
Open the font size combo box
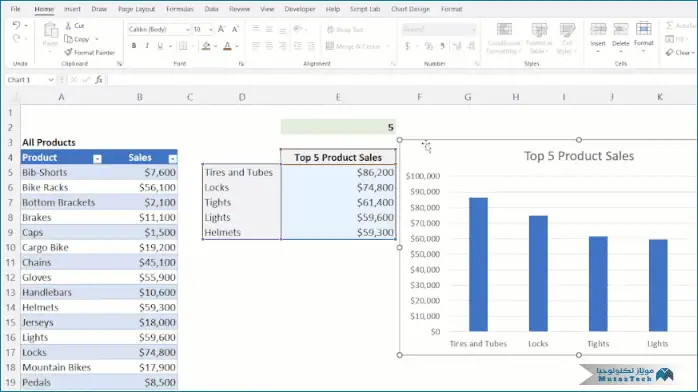(x=203, y=29)
